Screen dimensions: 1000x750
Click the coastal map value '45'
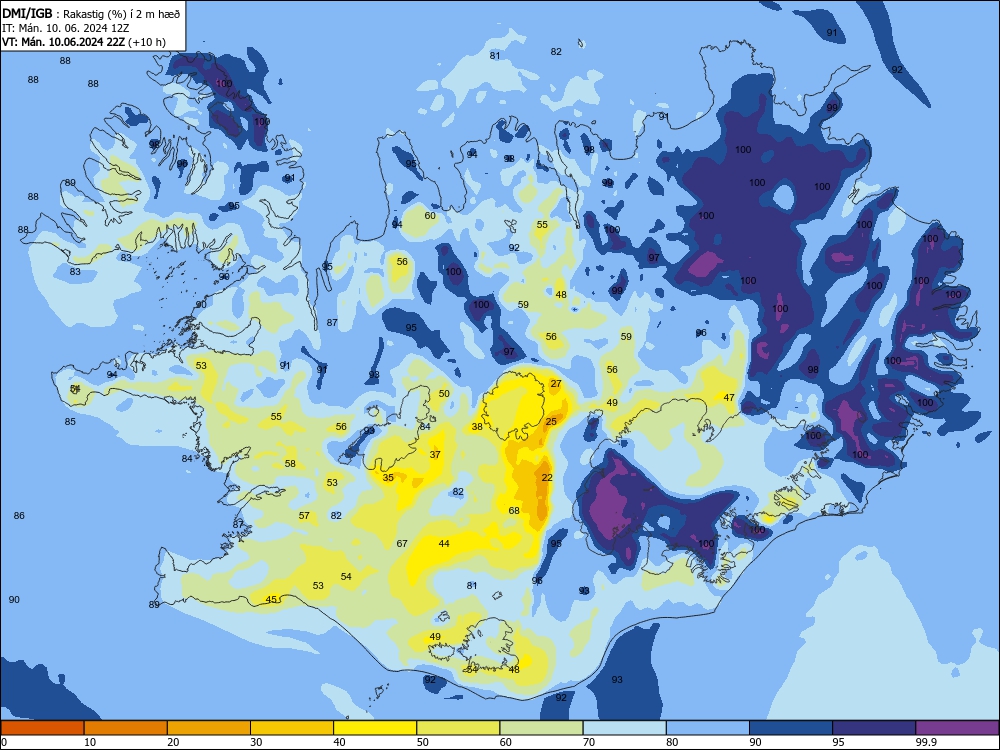271,599
